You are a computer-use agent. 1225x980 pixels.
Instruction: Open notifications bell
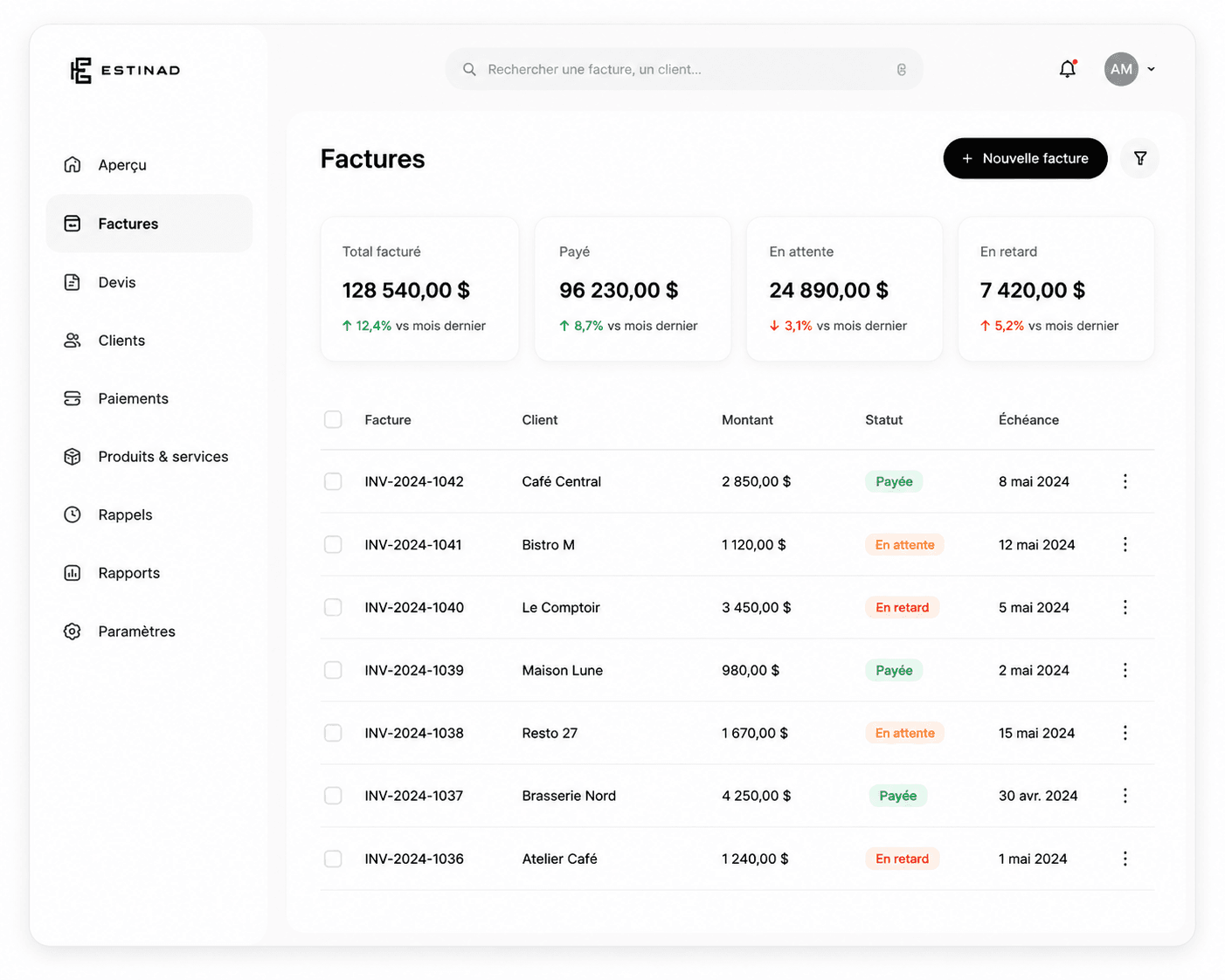click(1068, 69)
